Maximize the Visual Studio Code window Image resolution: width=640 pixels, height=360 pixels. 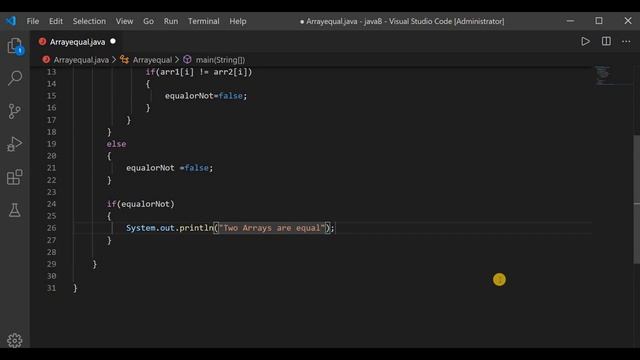click(x=599, y=21)
